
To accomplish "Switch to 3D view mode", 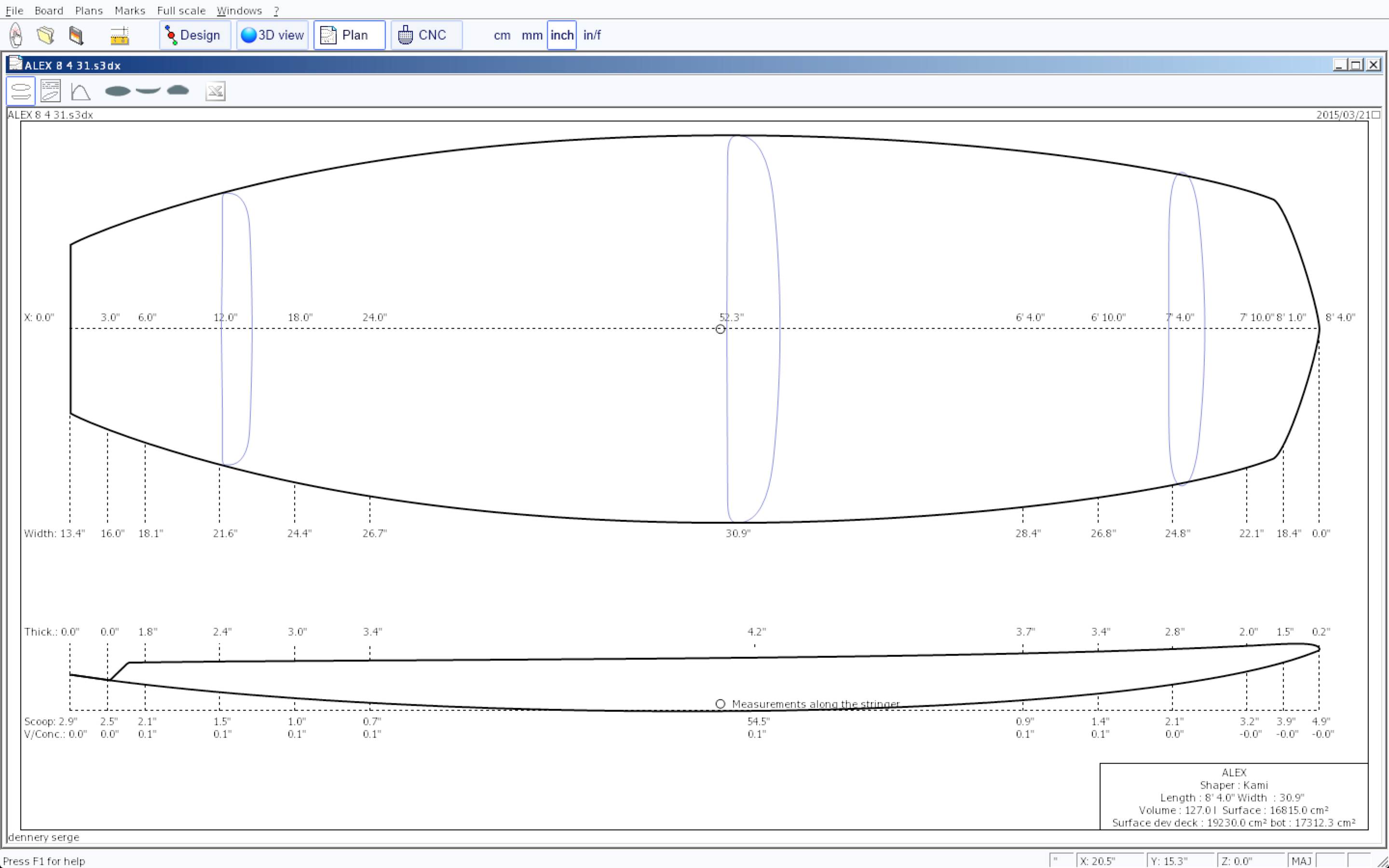I will click(272, 35).
